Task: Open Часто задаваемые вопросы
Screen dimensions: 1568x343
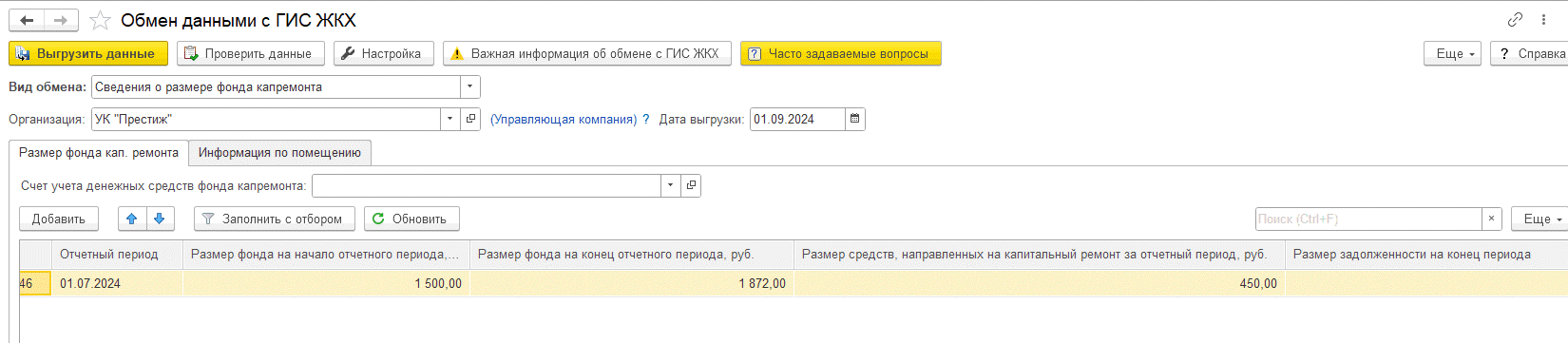Action: click(x=841, y=53)
